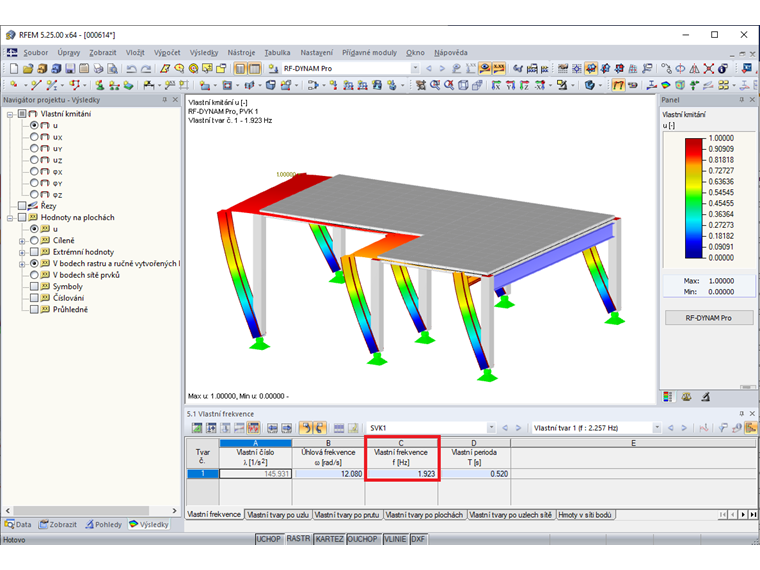Switch the navigator to the Pohledy tab

click(104, 524)
